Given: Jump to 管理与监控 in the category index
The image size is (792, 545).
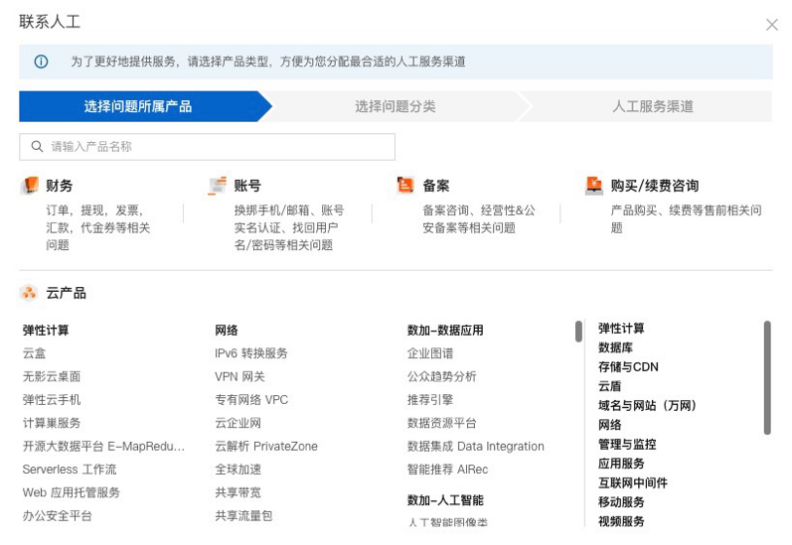Looking at the screenshot, I should click(627, 444).
